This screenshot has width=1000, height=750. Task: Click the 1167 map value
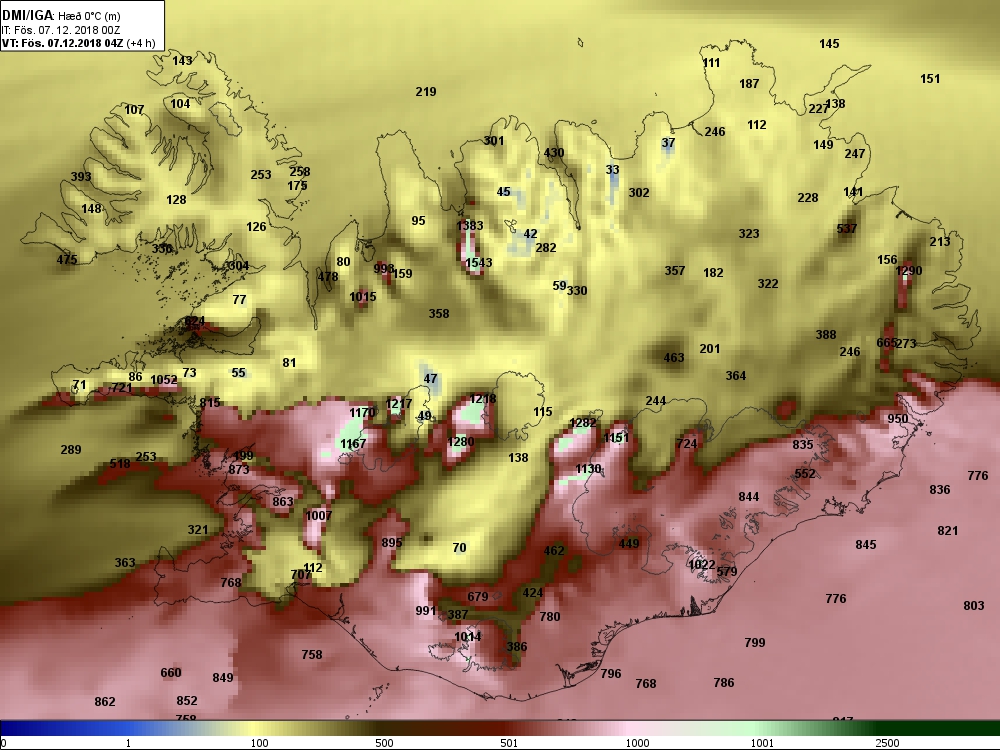click(353, 444)
